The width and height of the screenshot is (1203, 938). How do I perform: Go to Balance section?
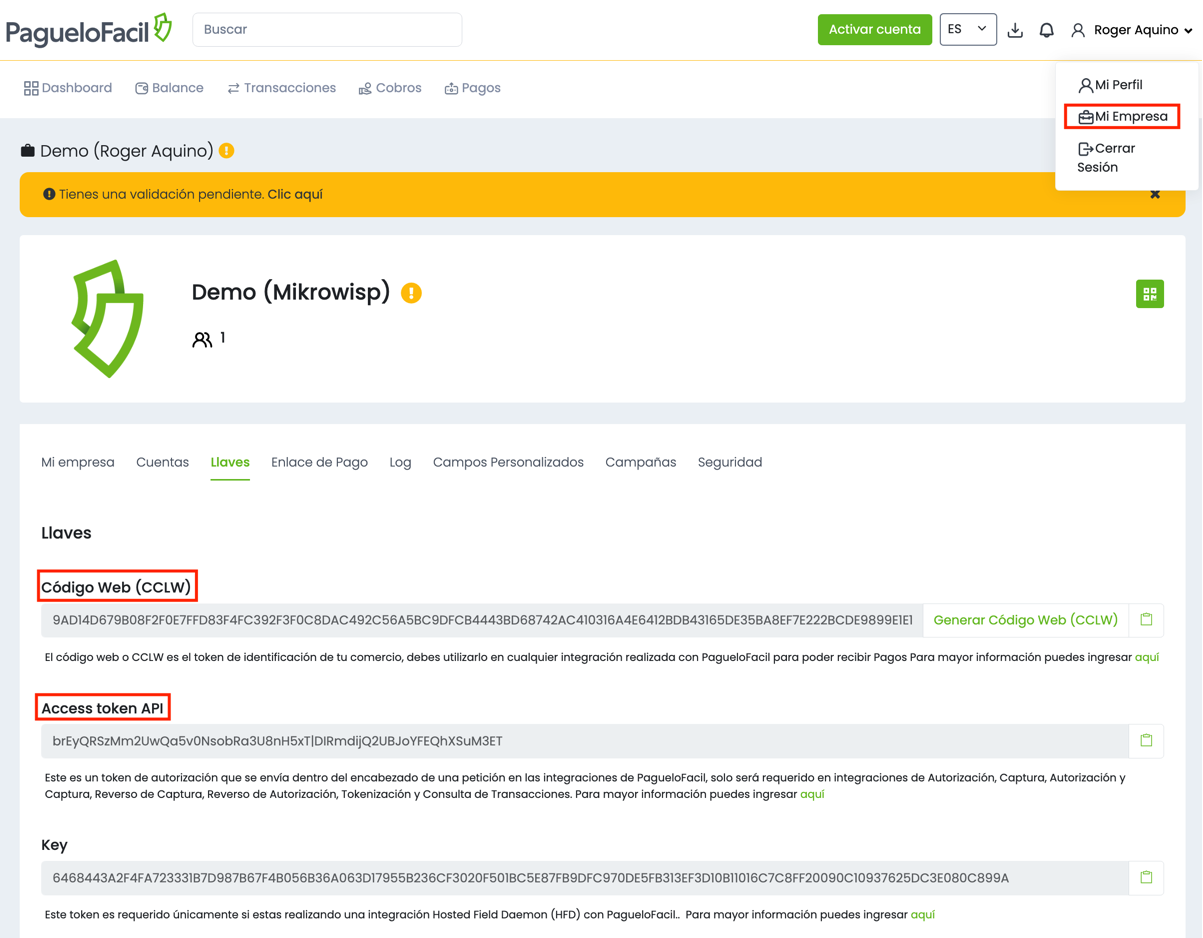169,88
